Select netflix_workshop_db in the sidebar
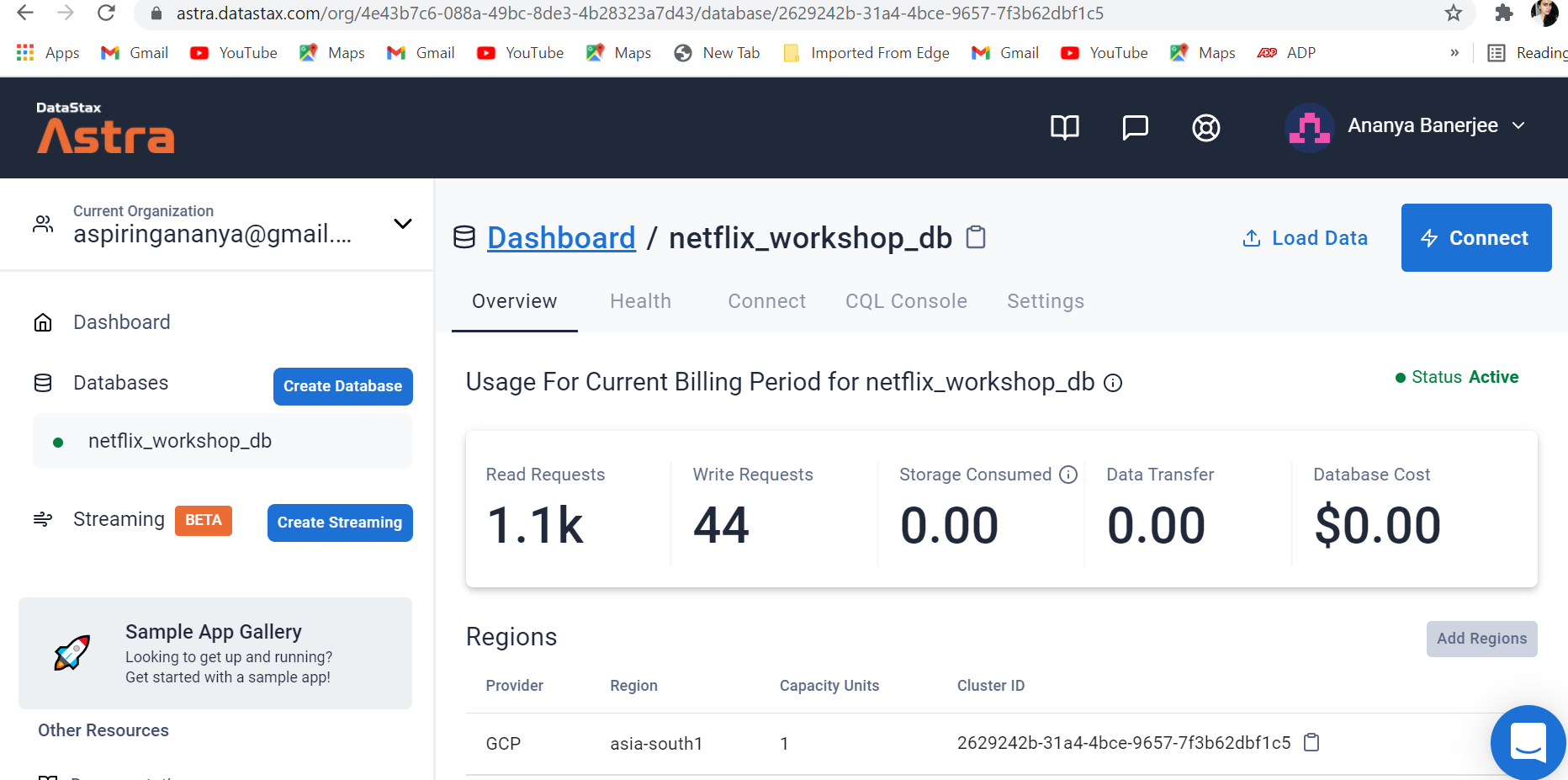Viewport: 1568px width, 780px height. click(179, 440)
